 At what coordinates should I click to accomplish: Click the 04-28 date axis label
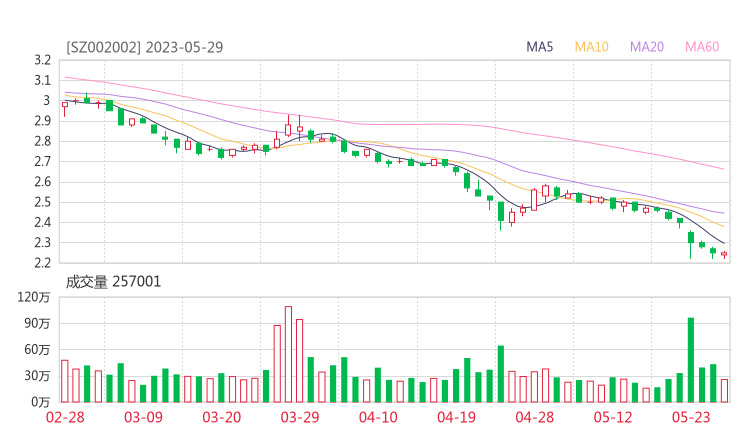click(x=535, y=417)
